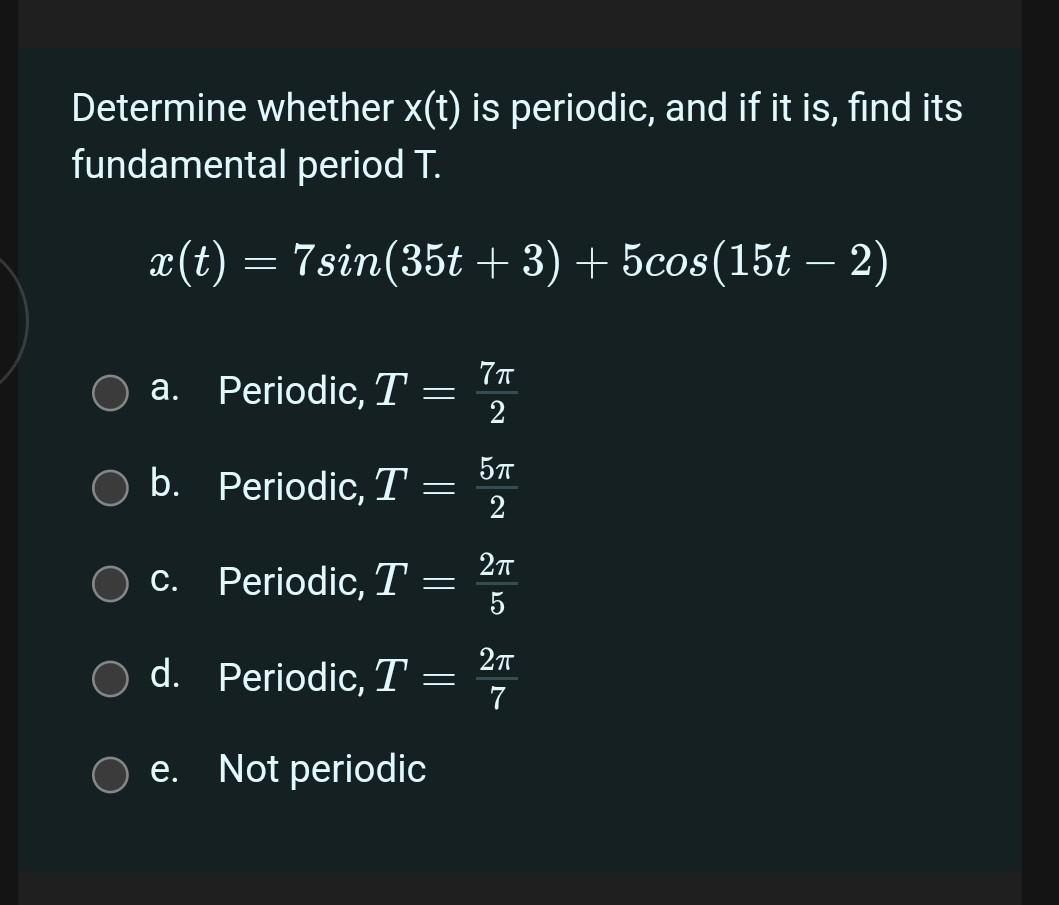Click the option label 'b.'
The height and width of the screenshot is (905, 1059).
pos(163,486)
